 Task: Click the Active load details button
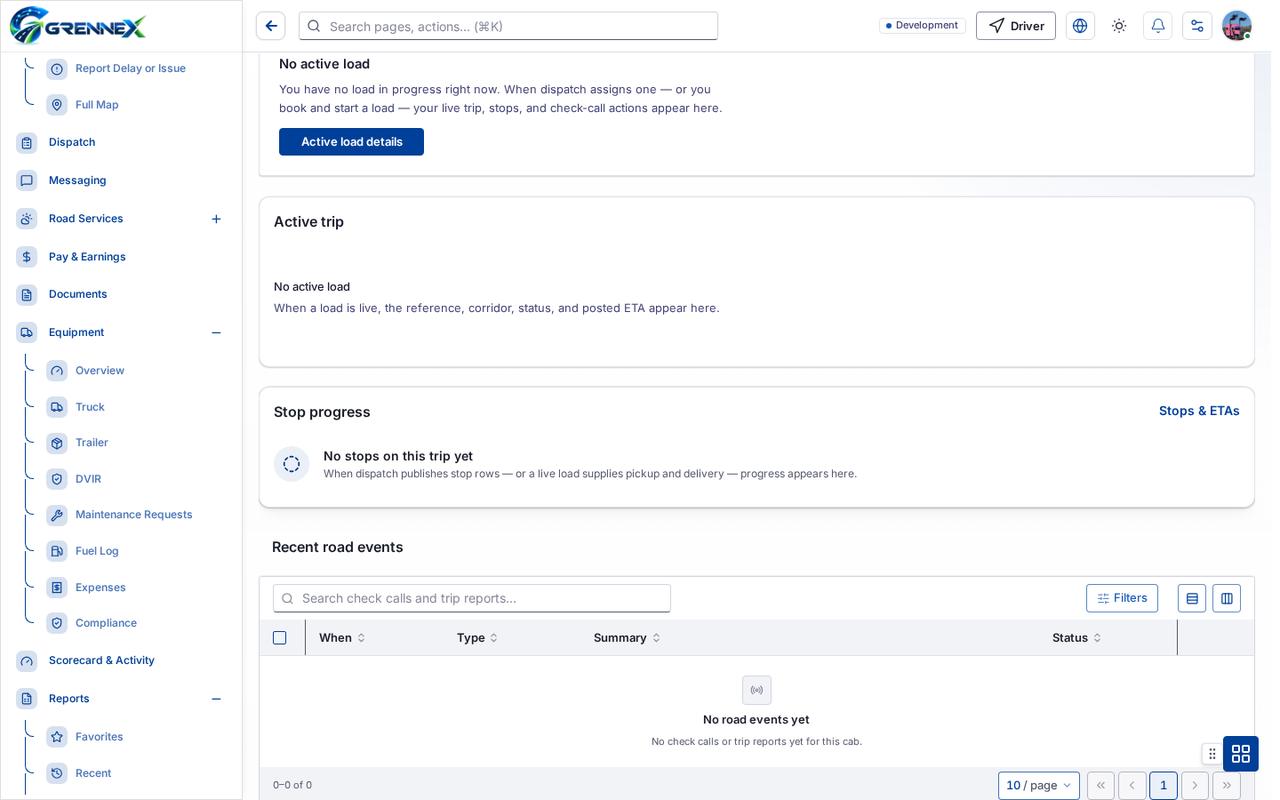click(351, 142)
